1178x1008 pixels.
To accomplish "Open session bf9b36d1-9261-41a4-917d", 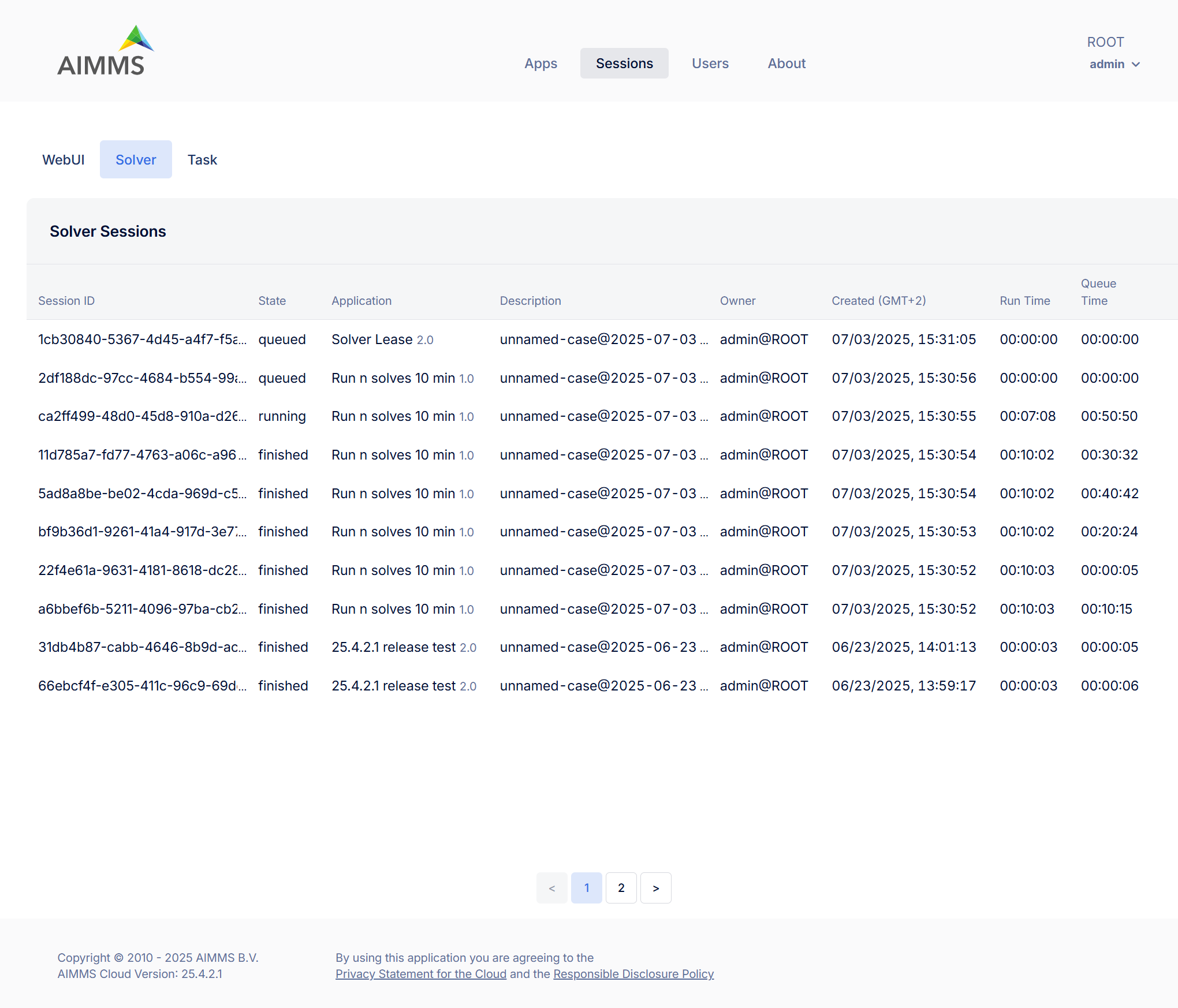I will 142,532.
